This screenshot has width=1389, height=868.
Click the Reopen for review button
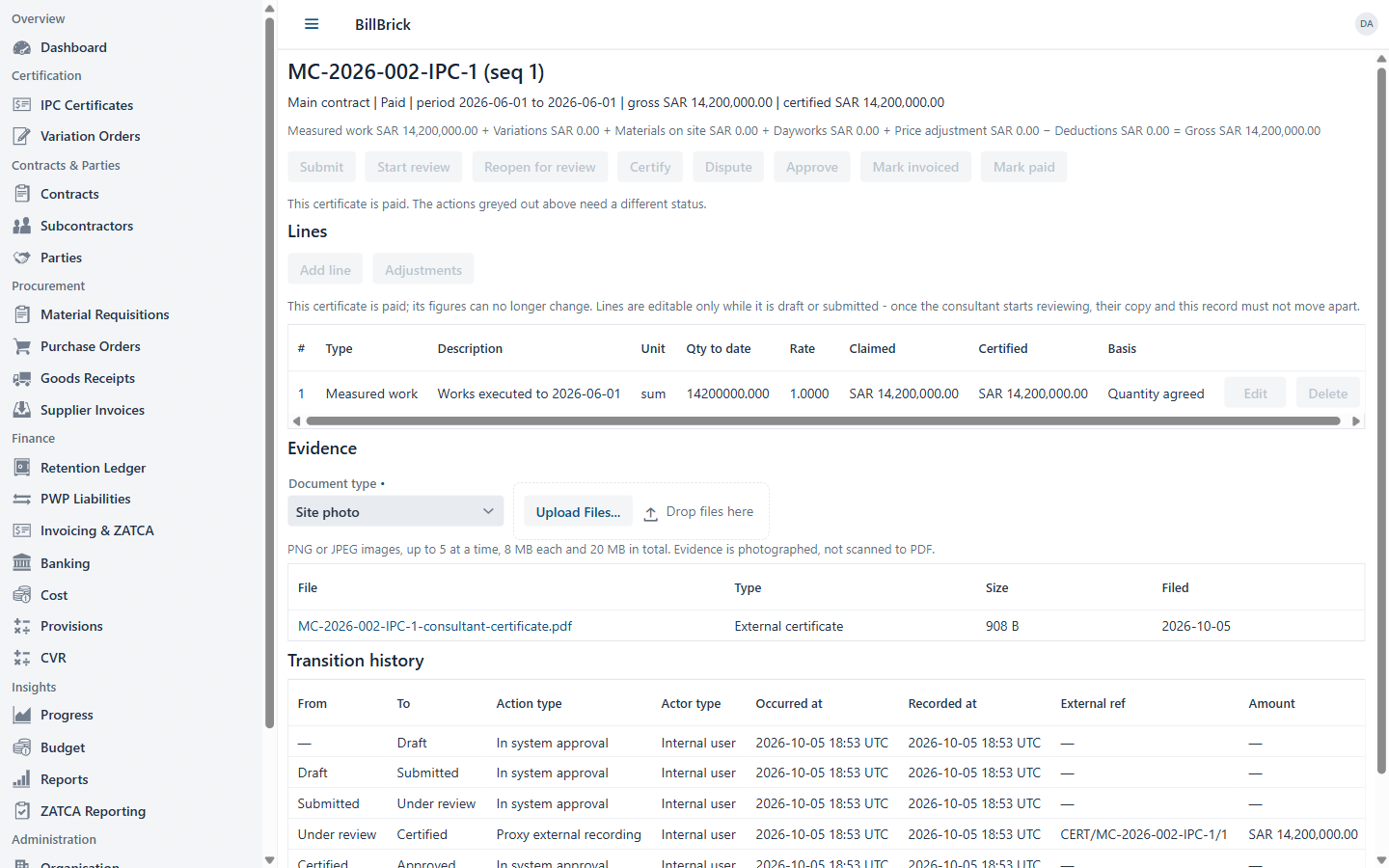(539, 167)
